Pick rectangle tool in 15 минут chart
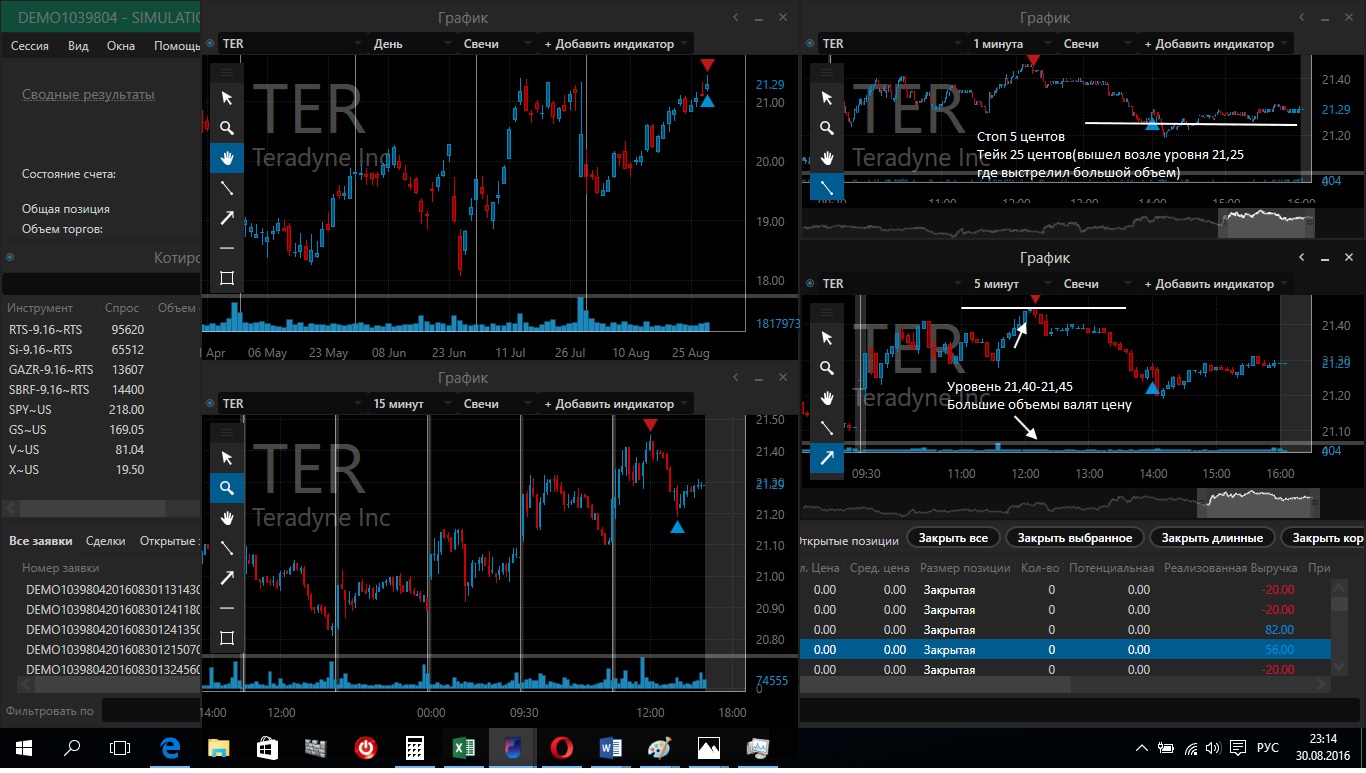The image size is (1366, 773). point(227,638)
